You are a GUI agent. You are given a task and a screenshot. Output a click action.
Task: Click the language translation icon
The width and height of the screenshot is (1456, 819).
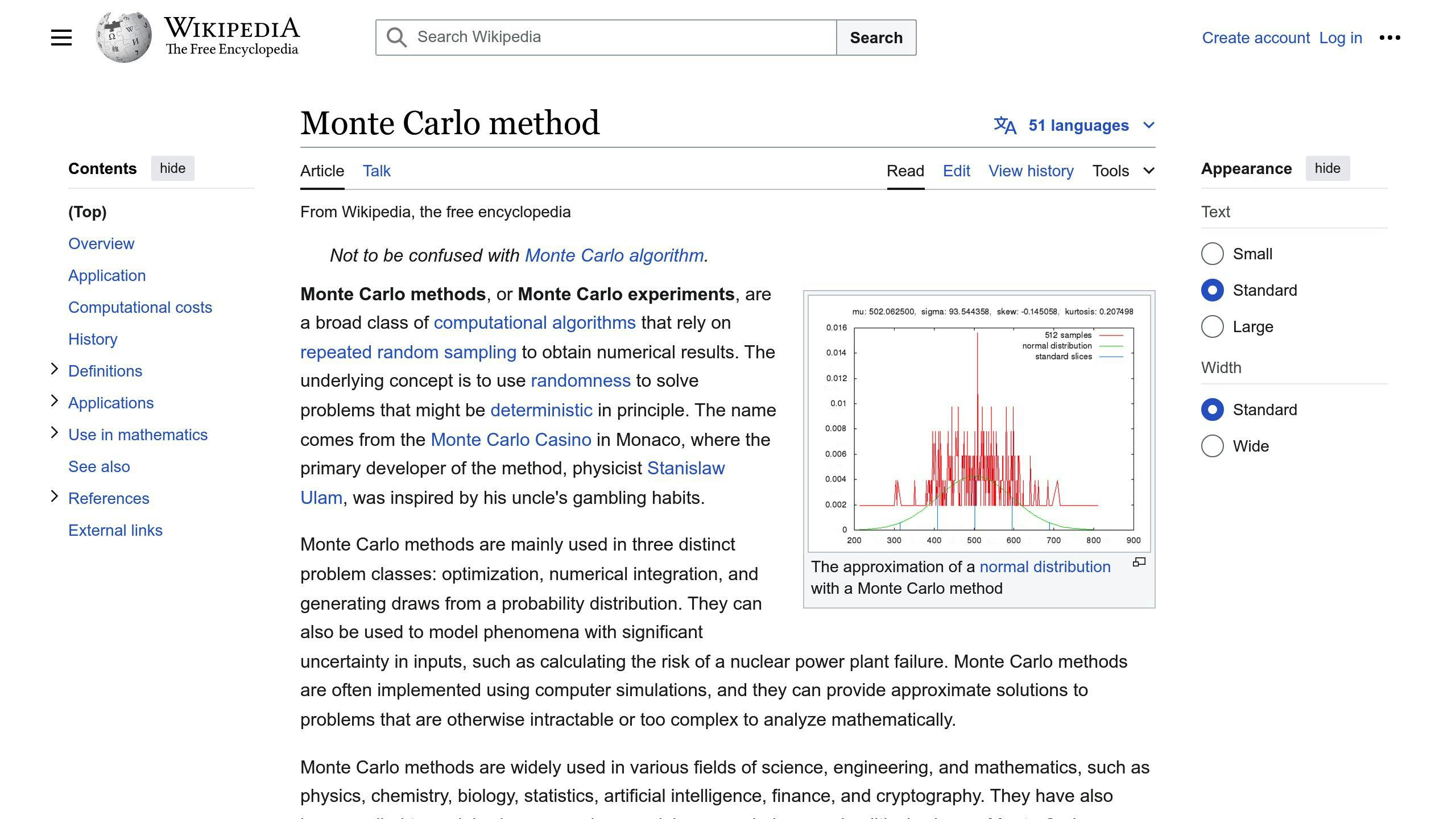click(x=1005, y=125)
